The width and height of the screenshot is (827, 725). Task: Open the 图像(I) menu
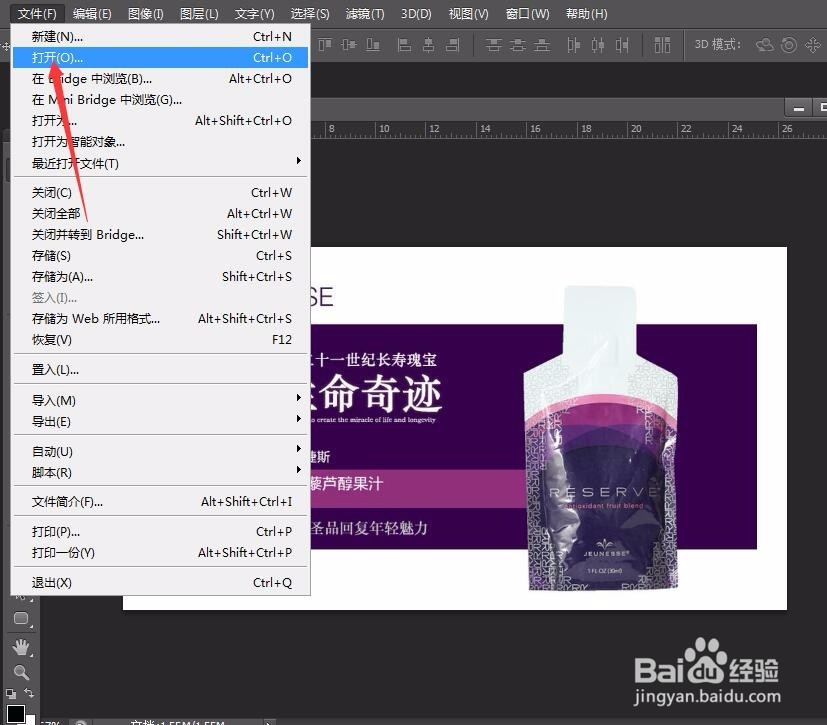(x=146, y=14)
